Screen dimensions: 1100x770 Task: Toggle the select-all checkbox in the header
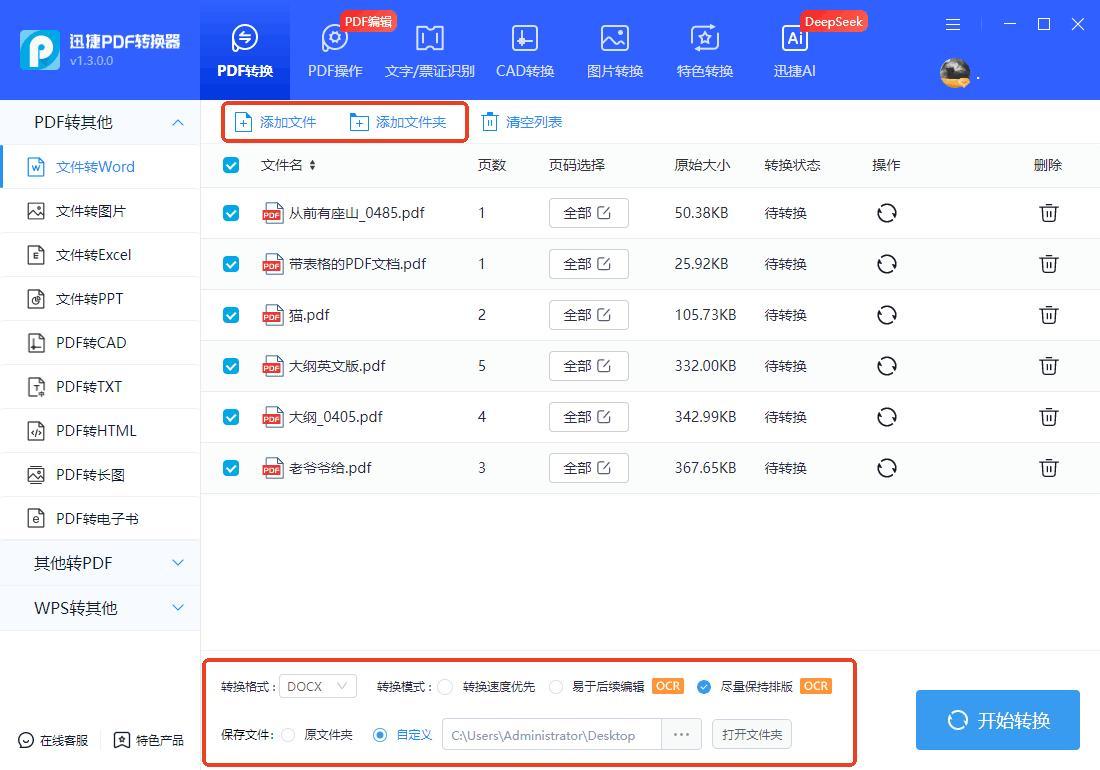coord(231,165)
